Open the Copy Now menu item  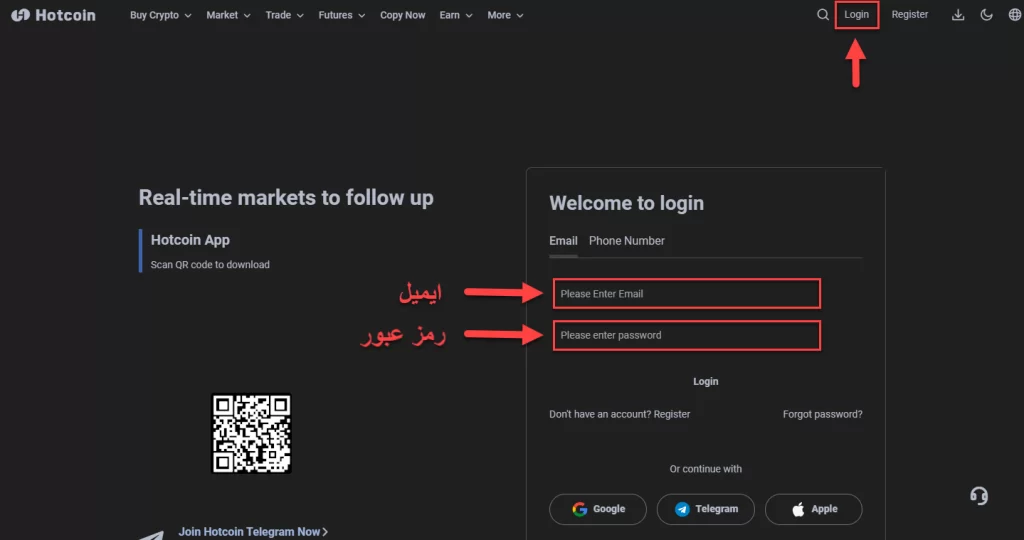[402, 15]
